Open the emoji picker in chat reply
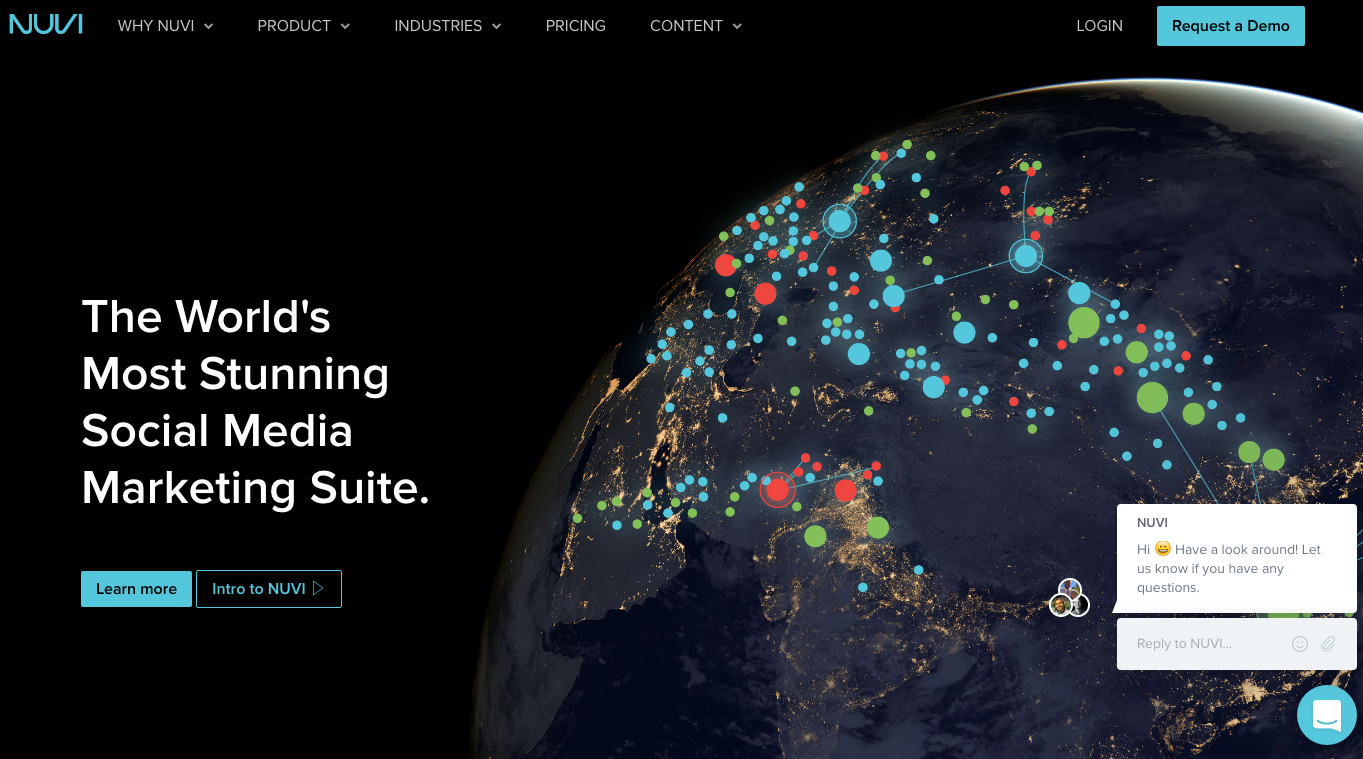 coord(1299,644)
